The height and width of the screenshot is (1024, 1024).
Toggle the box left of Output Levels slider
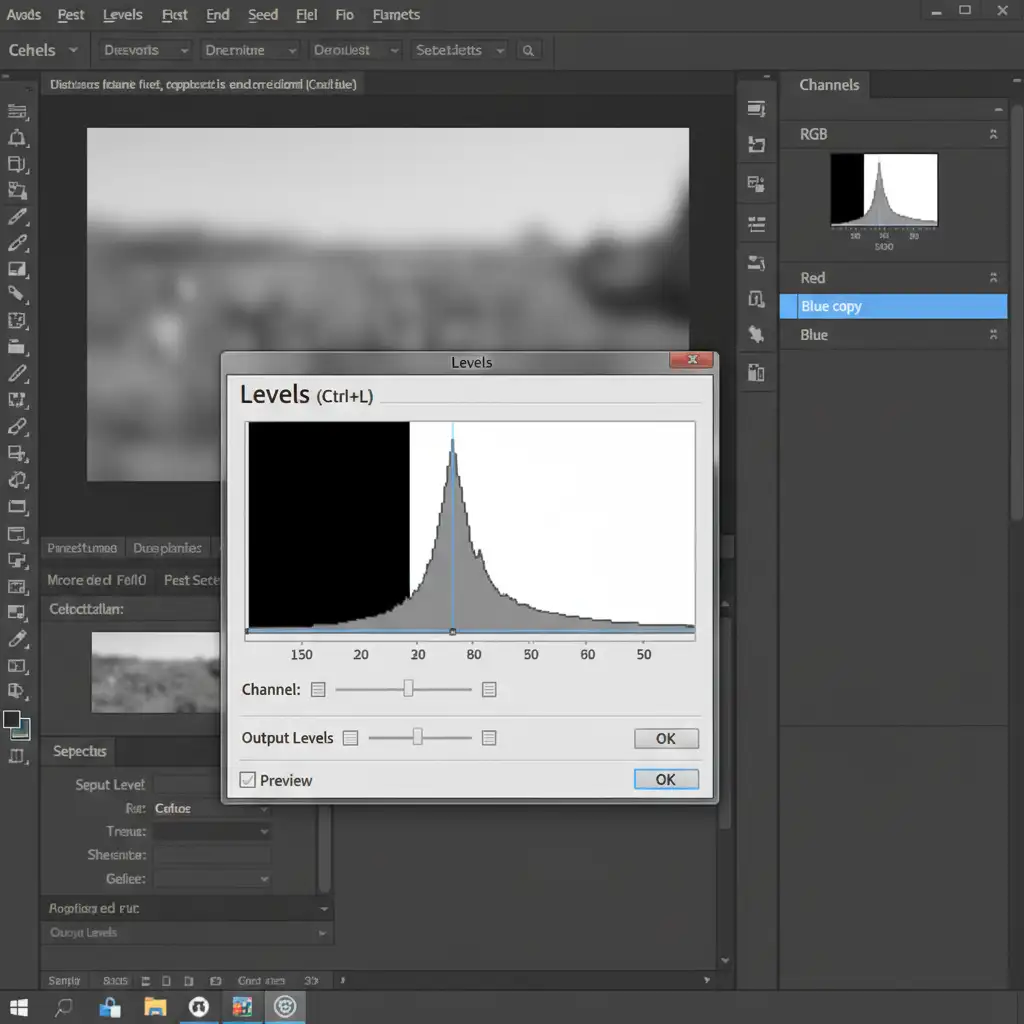350,738
